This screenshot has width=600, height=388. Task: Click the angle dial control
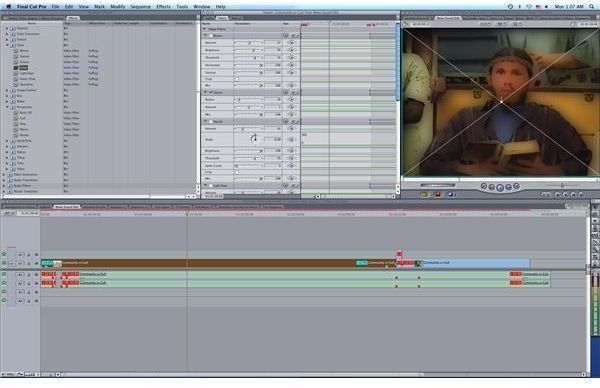click(254, 139)
